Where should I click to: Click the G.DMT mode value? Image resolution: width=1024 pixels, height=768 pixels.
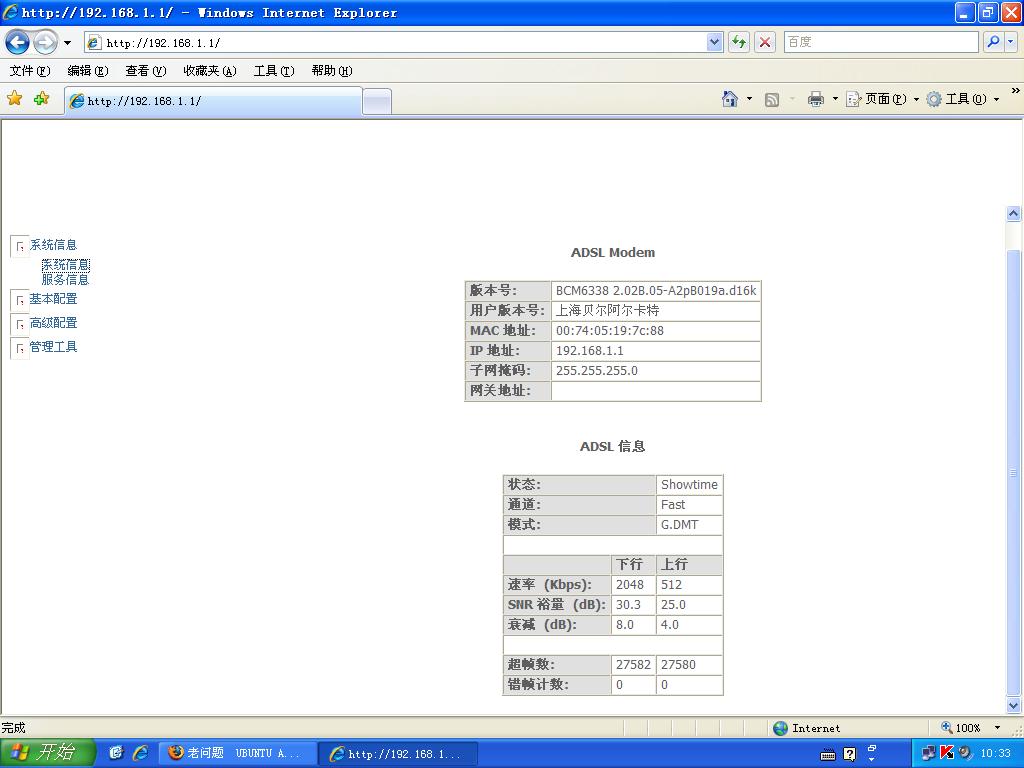click(679, 524)
